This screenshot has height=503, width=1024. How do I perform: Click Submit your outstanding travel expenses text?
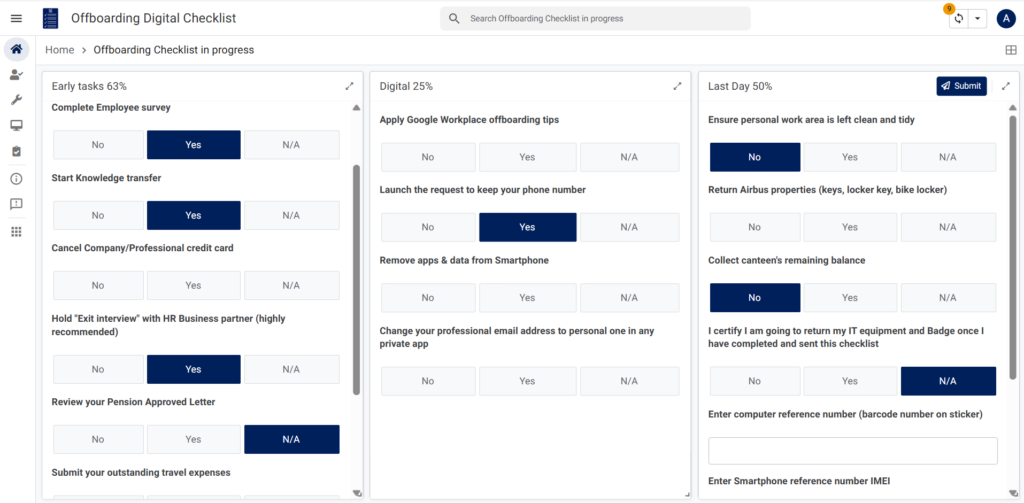tap(140, 472)
